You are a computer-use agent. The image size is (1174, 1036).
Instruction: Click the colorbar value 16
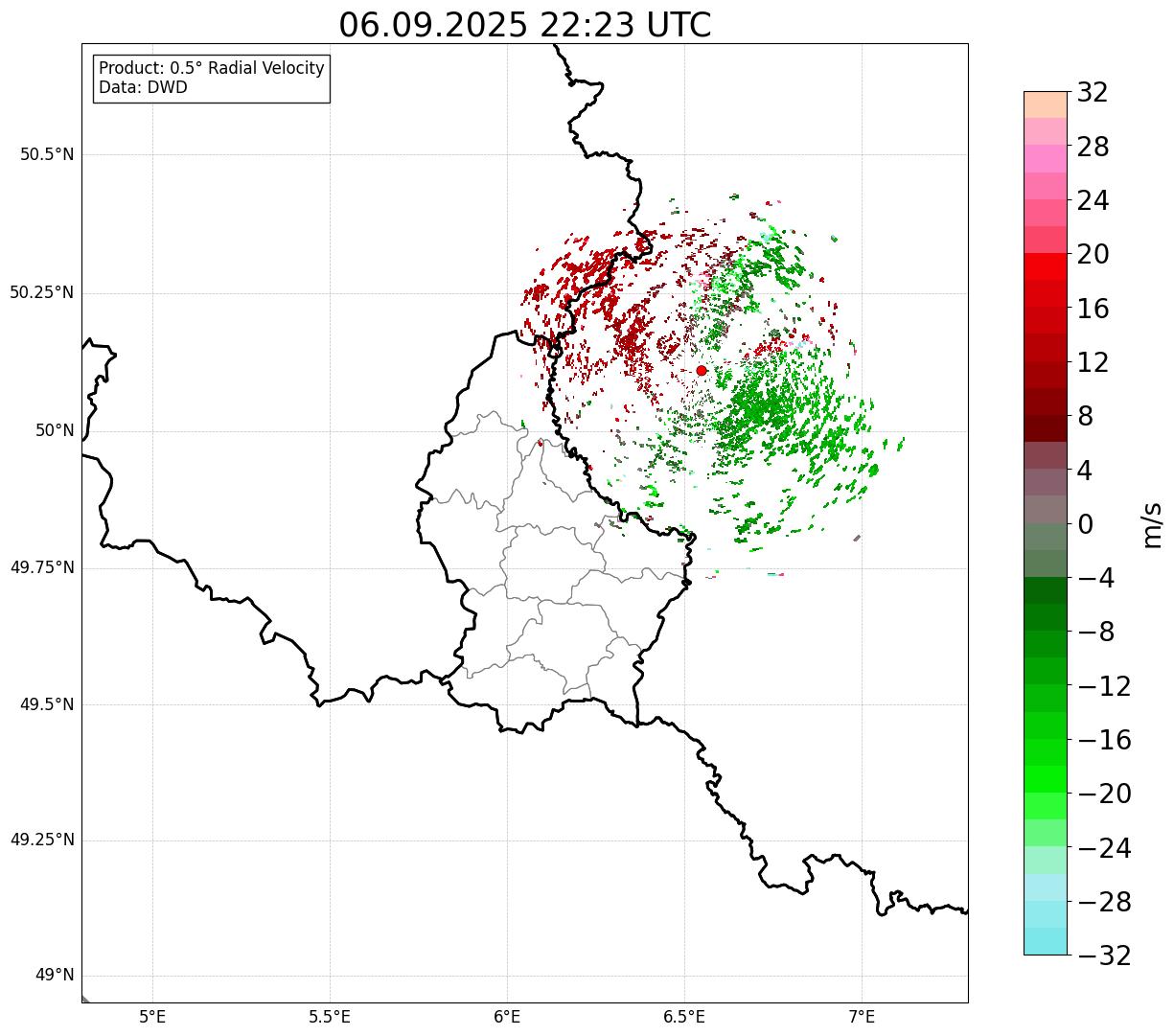(x=1093, y=309)
